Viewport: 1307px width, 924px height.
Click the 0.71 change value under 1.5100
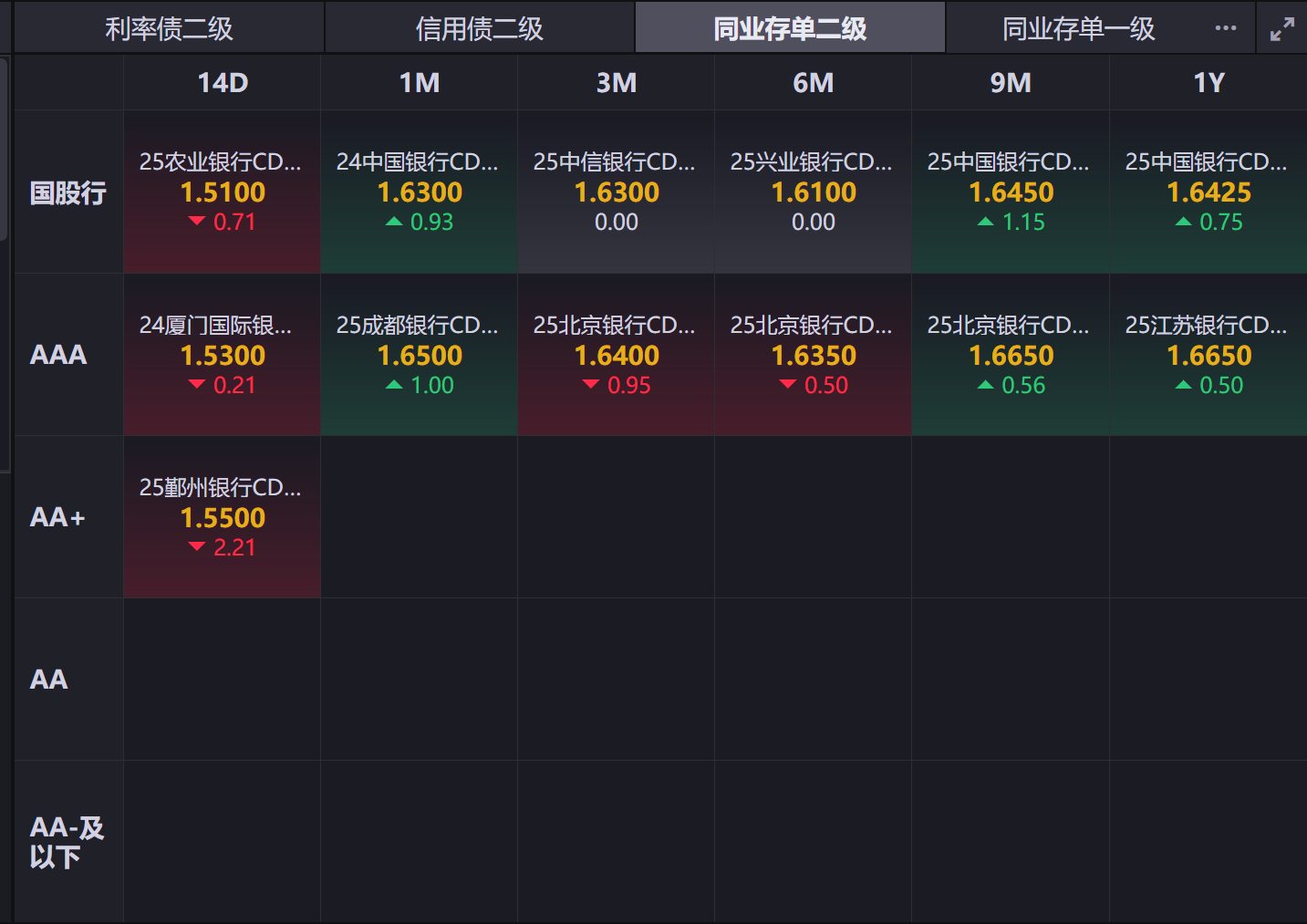(x=234, y=222)
